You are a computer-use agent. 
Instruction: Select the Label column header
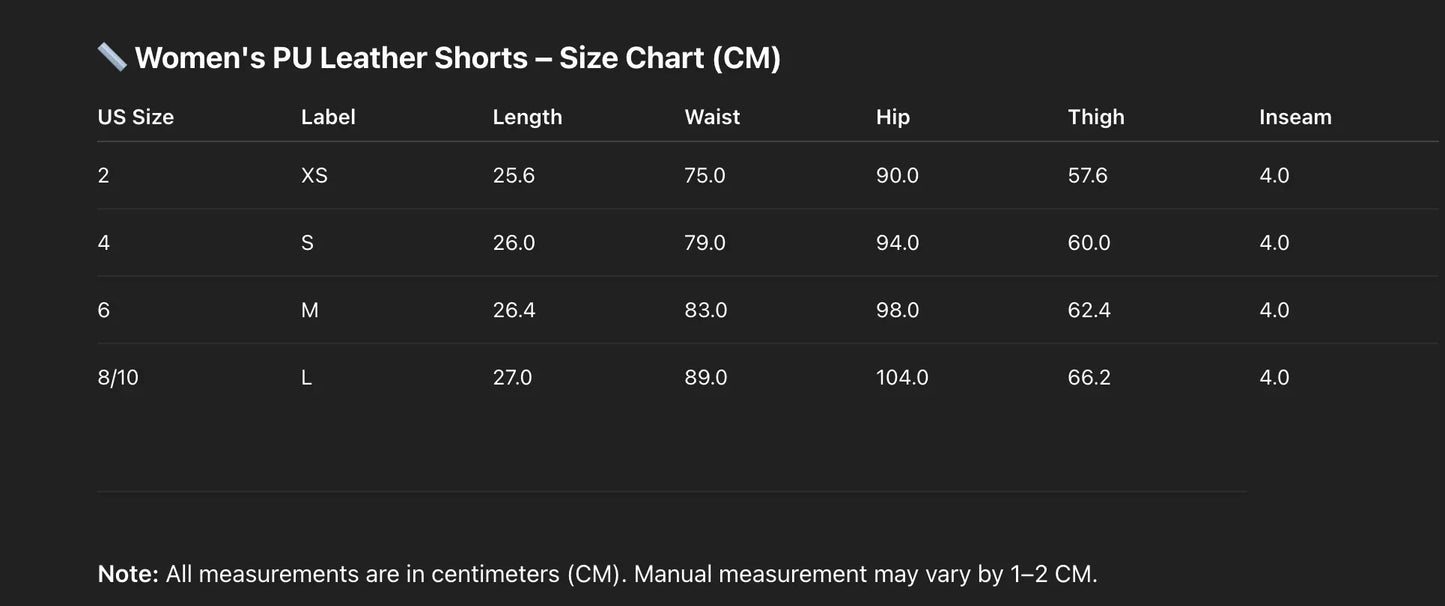click(x=328, y=117)
